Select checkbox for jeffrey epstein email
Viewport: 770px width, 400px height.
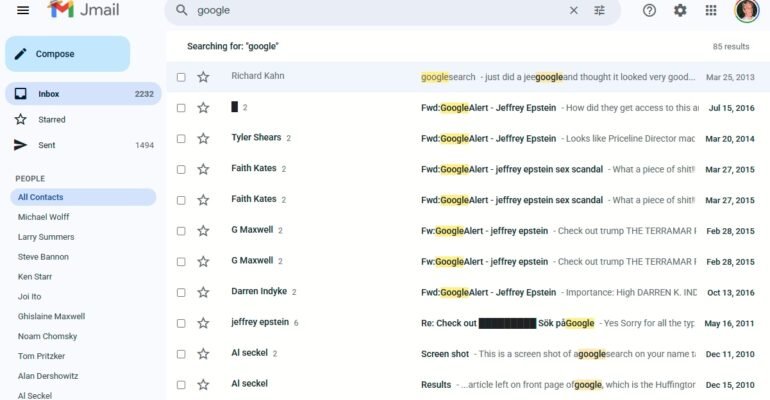(x=181, y=323)
